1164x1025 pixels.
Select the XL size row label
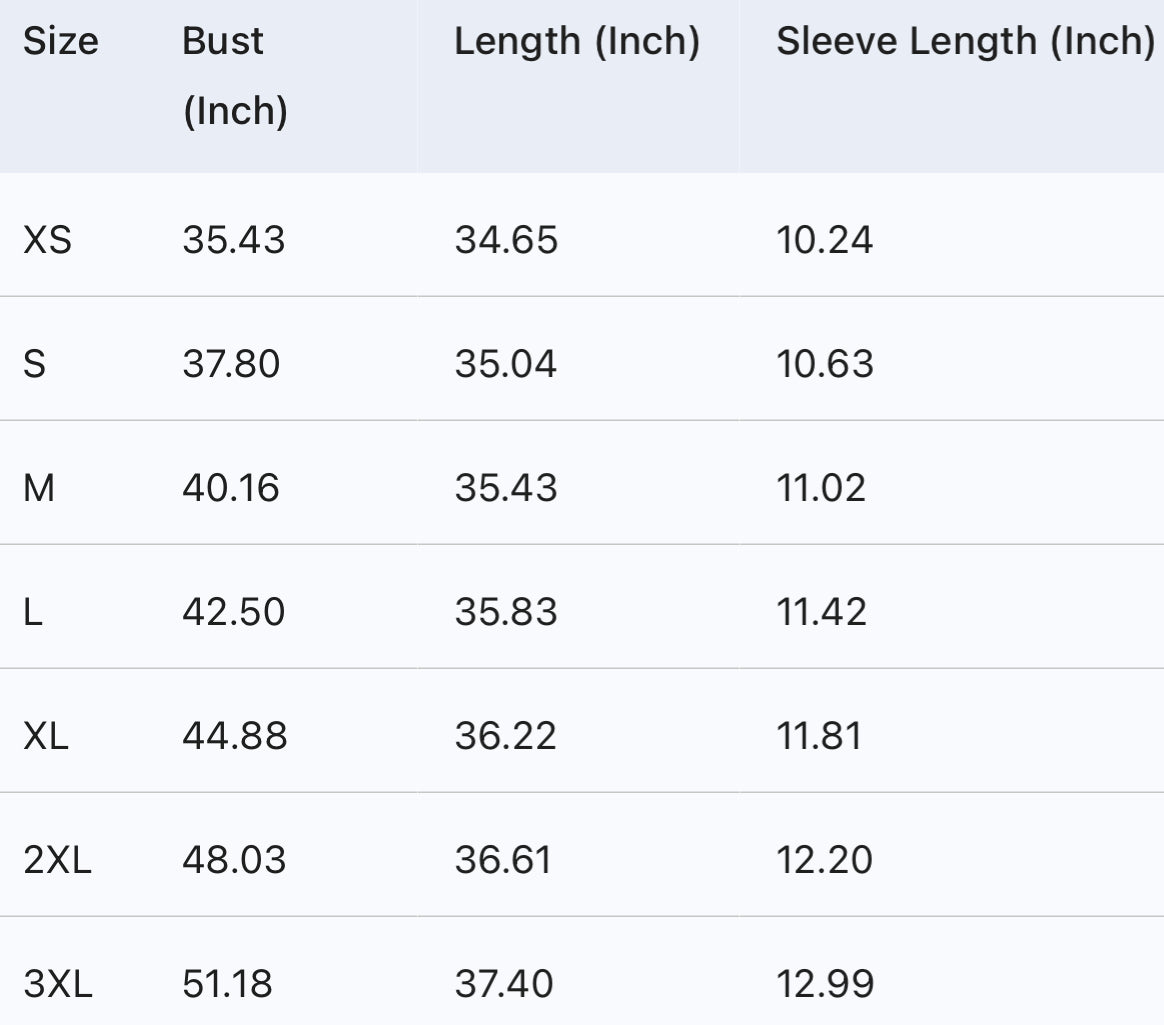(46, 736)
